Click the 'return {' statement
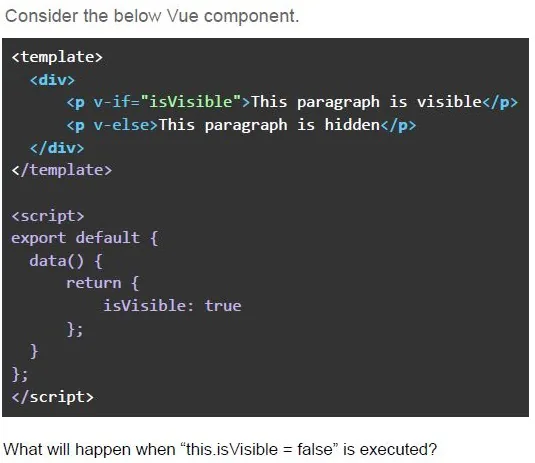Viewport: 535px width, 463px height. (102, 283)
